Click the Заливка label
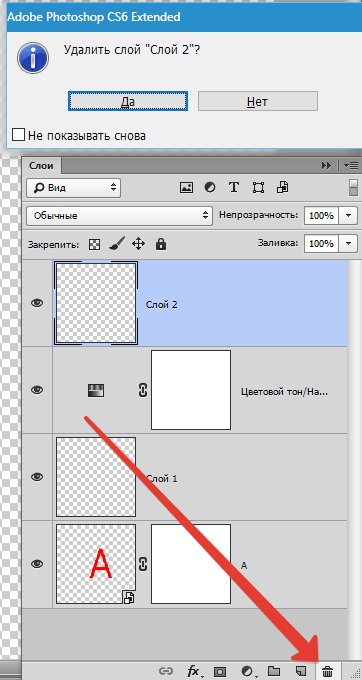The image size is (362, 680). (278, 243)
